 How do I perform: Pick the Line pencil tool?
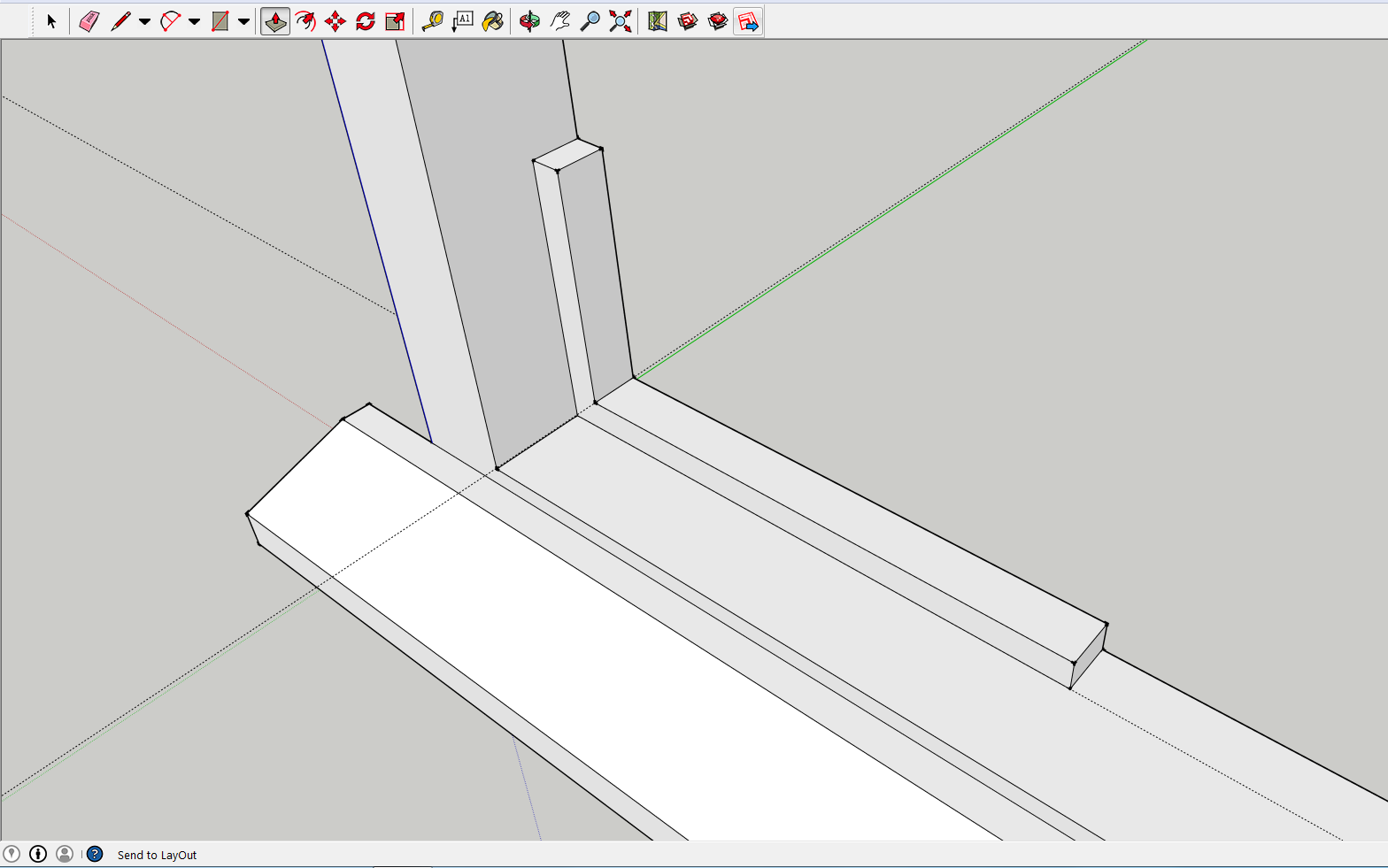(120, 21)
